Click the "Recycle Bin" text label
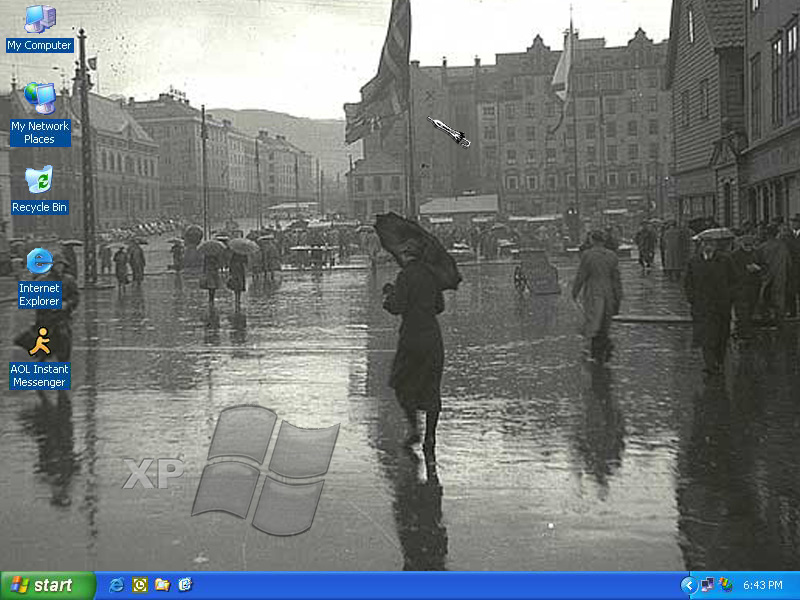 [x=39, y=207]
